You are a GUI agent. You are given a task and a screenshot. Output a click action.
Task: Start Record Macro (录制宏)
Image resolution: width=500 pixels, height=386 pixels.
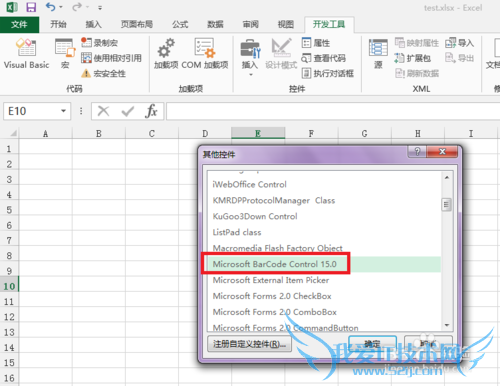(99, 43)
